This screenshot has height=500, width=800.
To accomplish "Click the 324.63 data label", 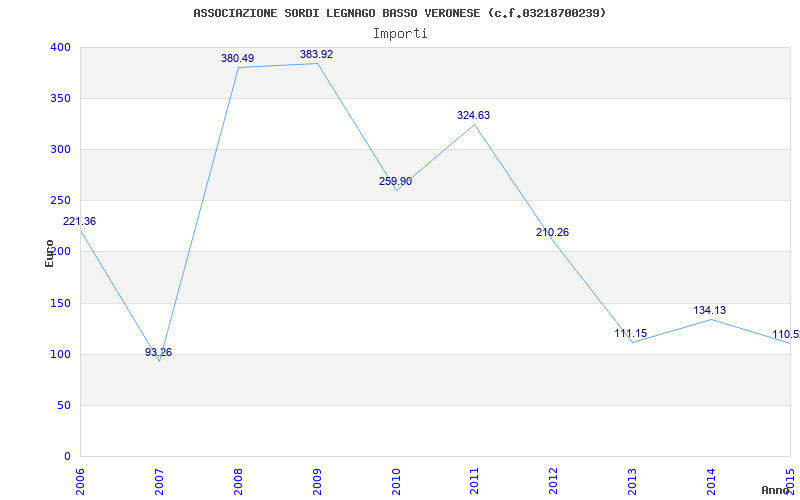I will (x=473, y=115).
